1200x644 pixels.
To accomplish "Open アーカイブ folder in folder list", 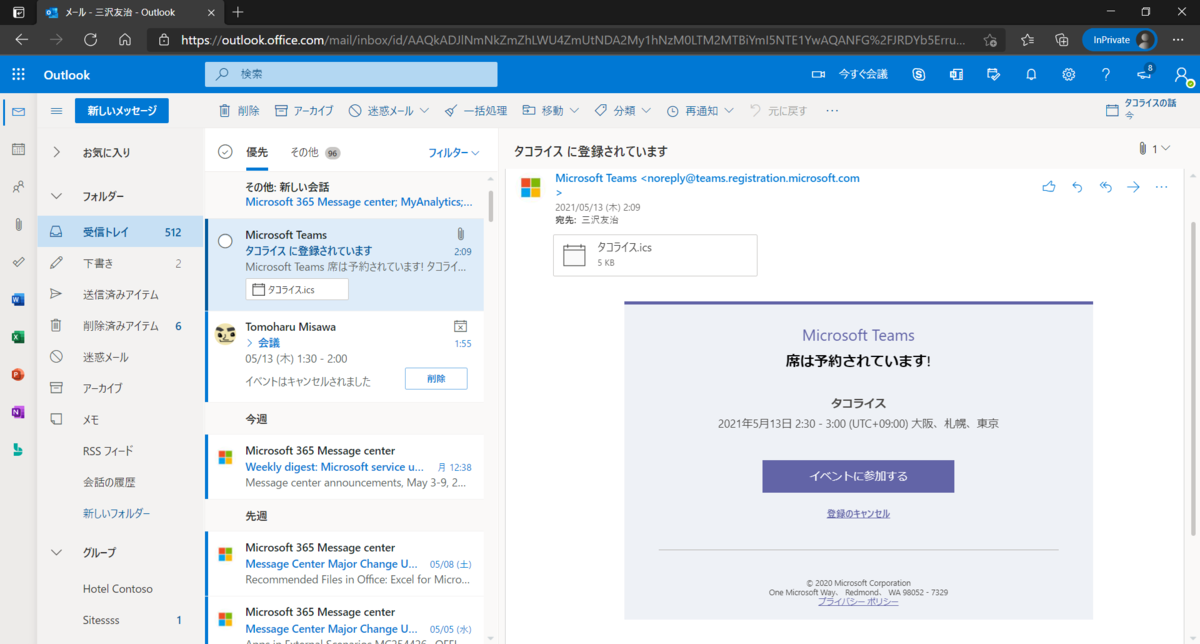I will (x=120, y=388).
